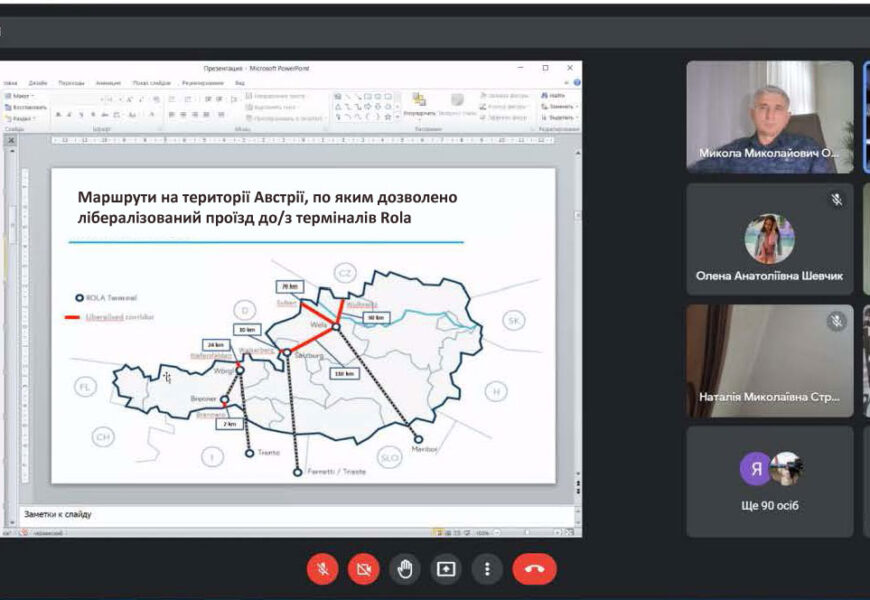Click the Заметки к слайду notes field
The image size is (870, 600).
pos(290,514)
